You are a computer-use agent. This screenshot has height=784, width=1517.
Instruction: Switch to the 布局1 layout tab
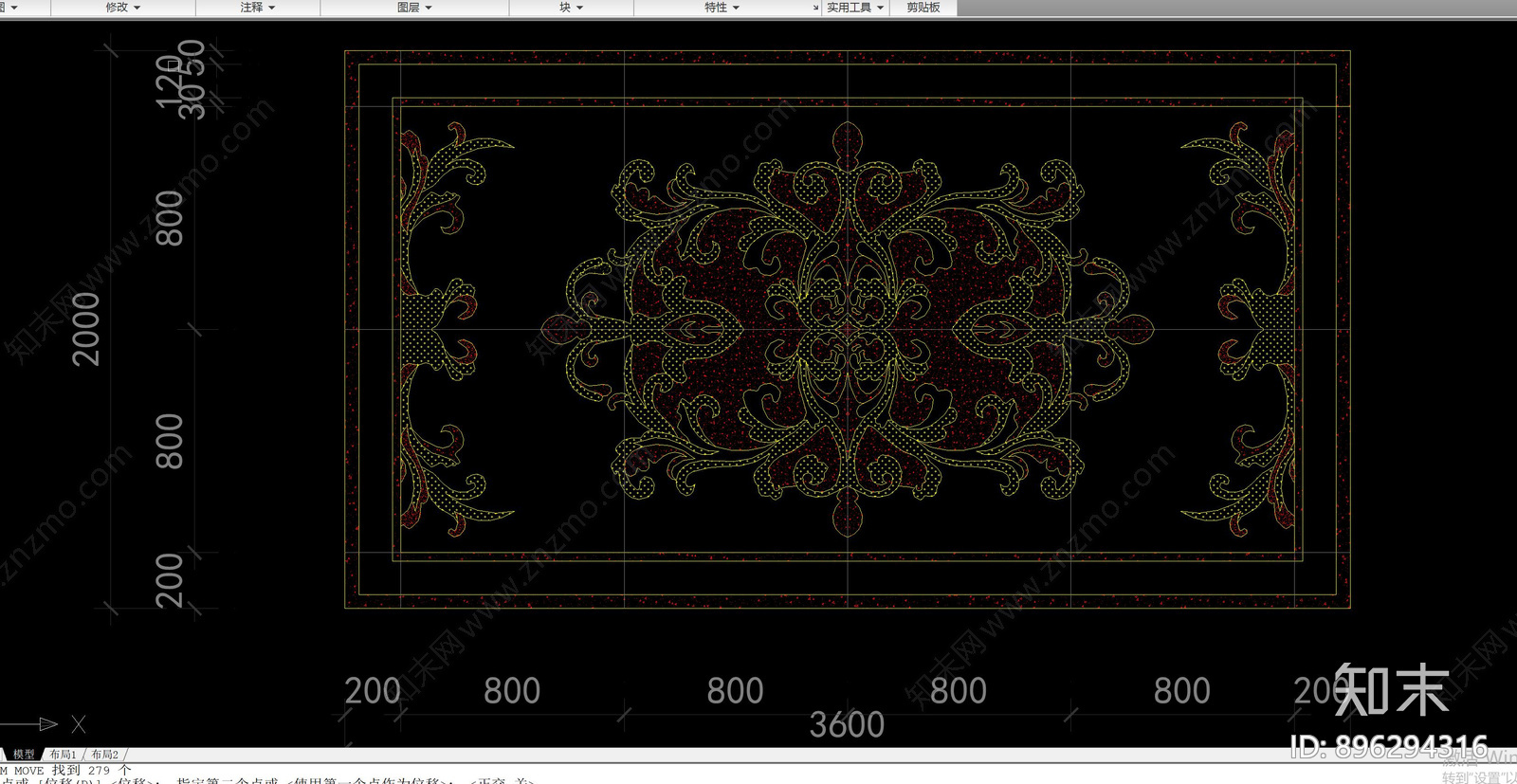[63, 755]
